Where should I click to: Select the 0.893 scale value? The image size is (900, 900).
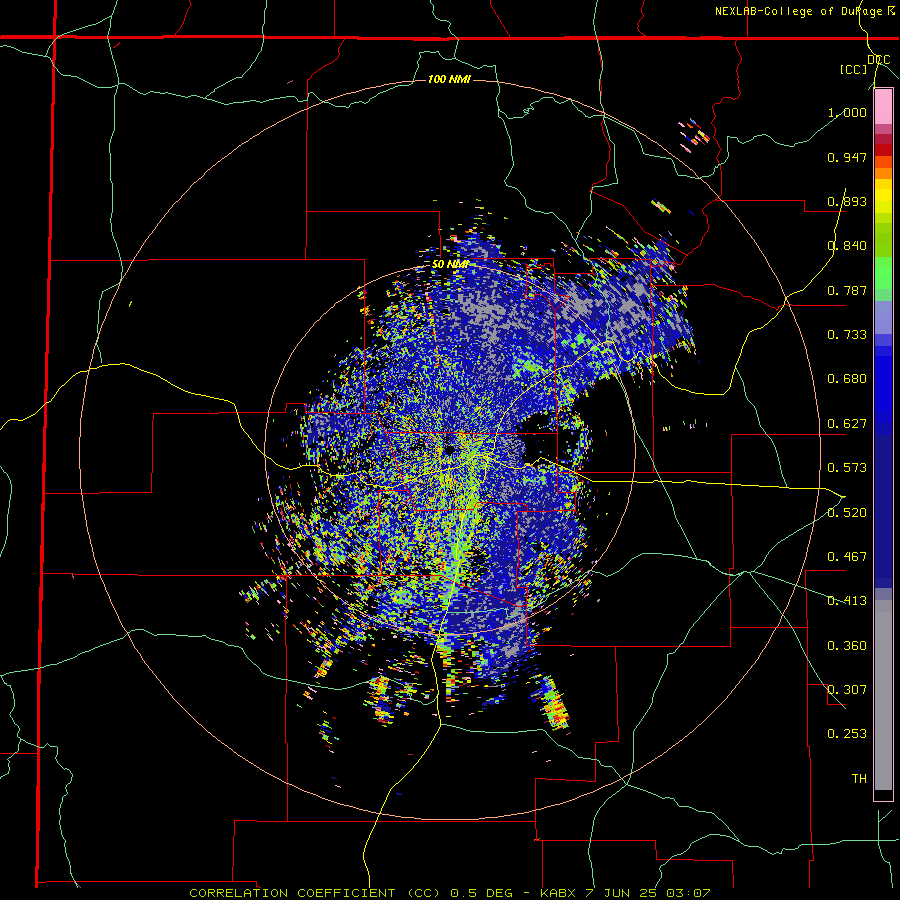[847, 201]
